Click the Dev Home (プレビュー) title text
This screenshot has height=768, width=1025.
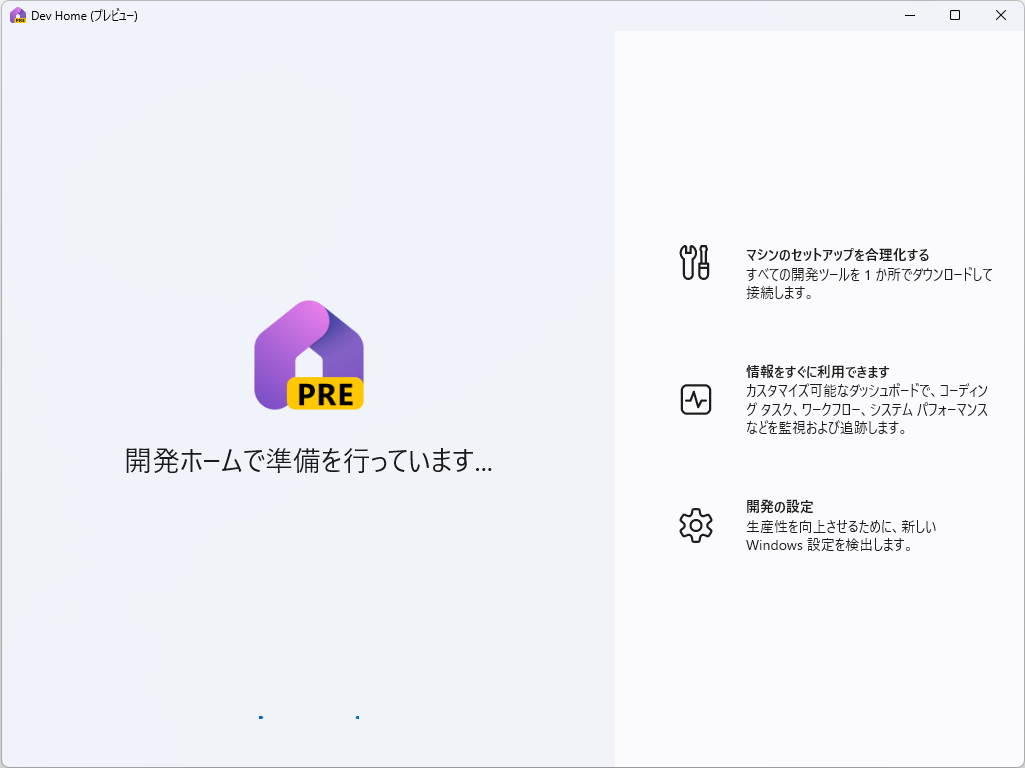pos(85,15)
